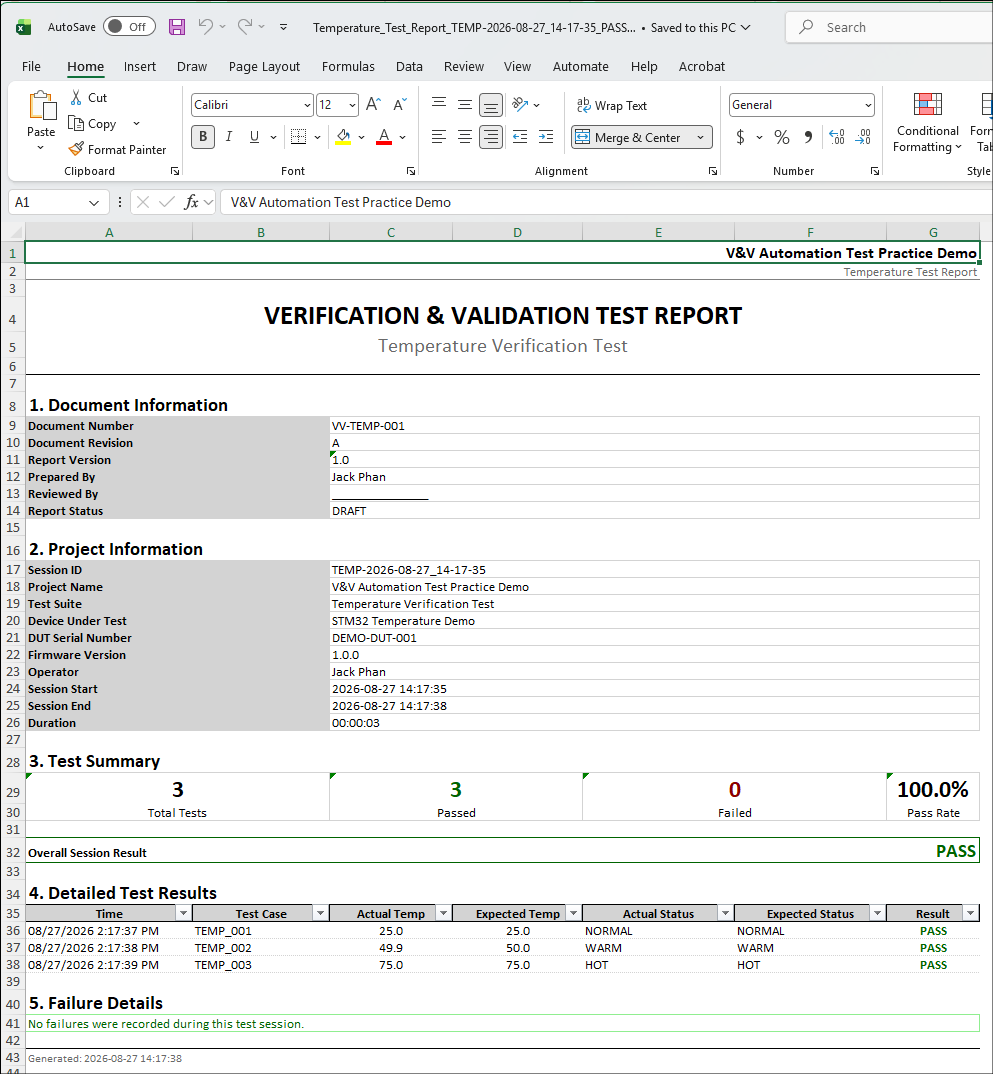Toggle Align Right

point(491,137)
